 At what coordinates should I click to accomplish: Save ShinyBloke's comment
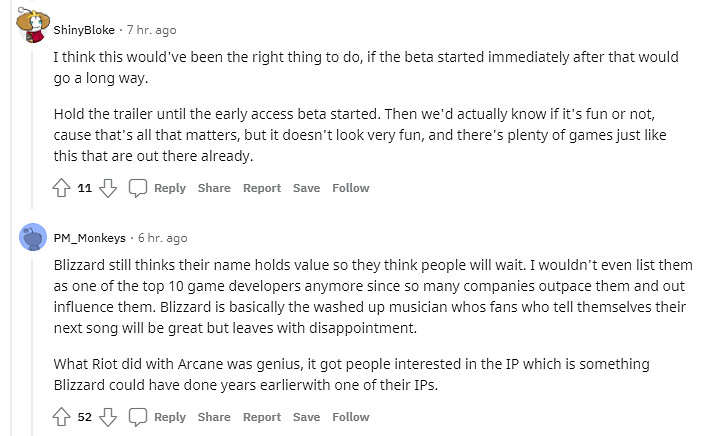pyautogui.click(x=306, y=188)
